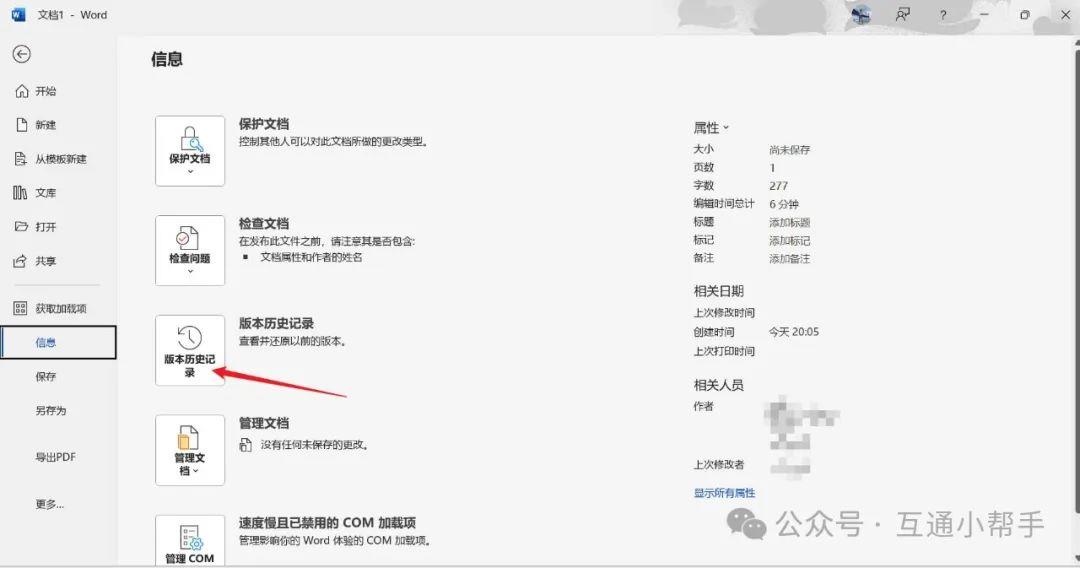Click 添加标记 field
The height and width of the screenshot is (568, 1080).
pyautogui.click(x=789, y=240)
